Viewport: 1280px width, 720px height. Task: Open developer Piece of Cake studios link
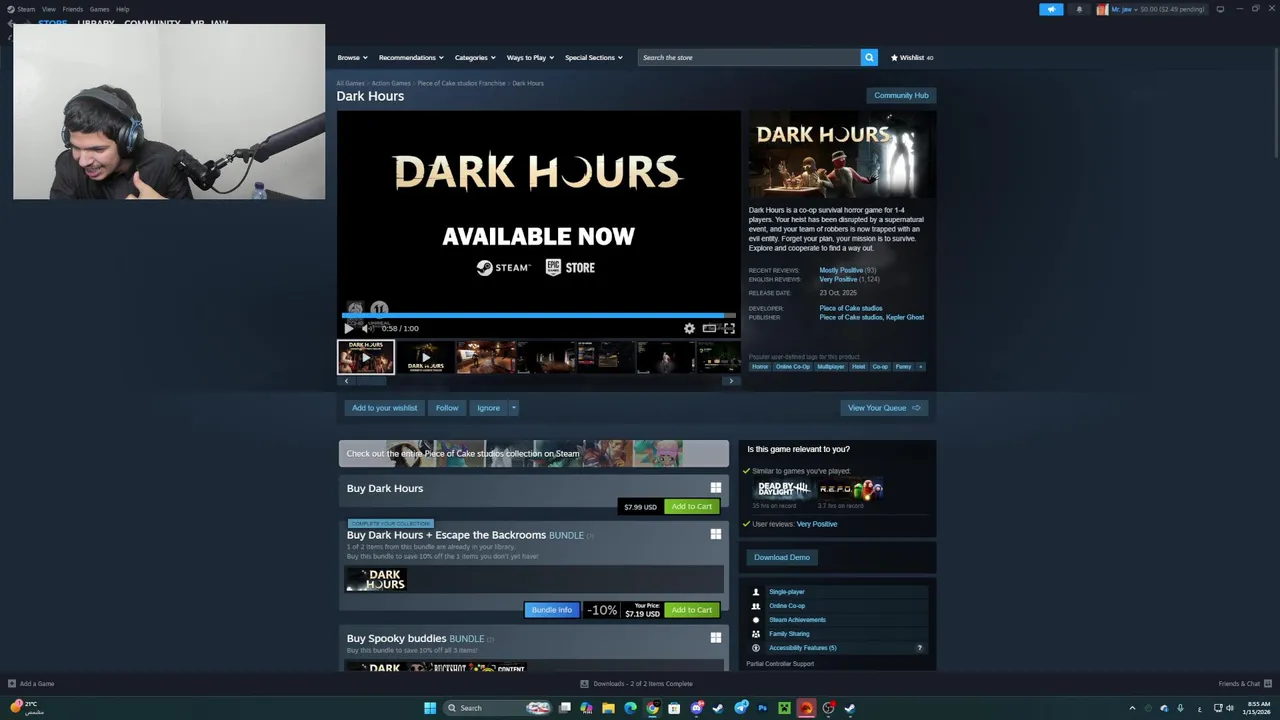pos(851,308)
